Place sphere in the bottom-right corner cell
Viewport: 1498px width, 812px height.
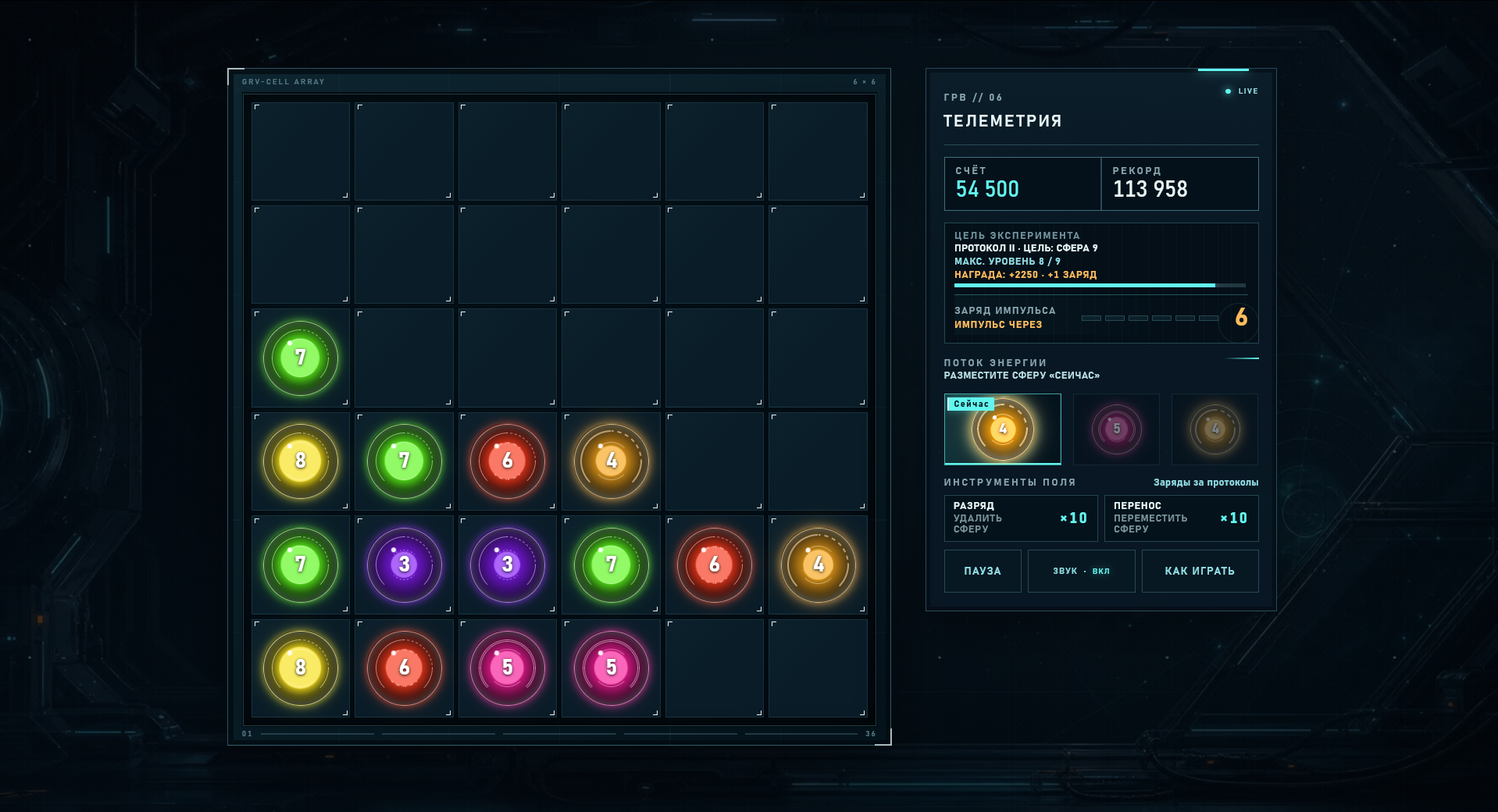[819, 668]
